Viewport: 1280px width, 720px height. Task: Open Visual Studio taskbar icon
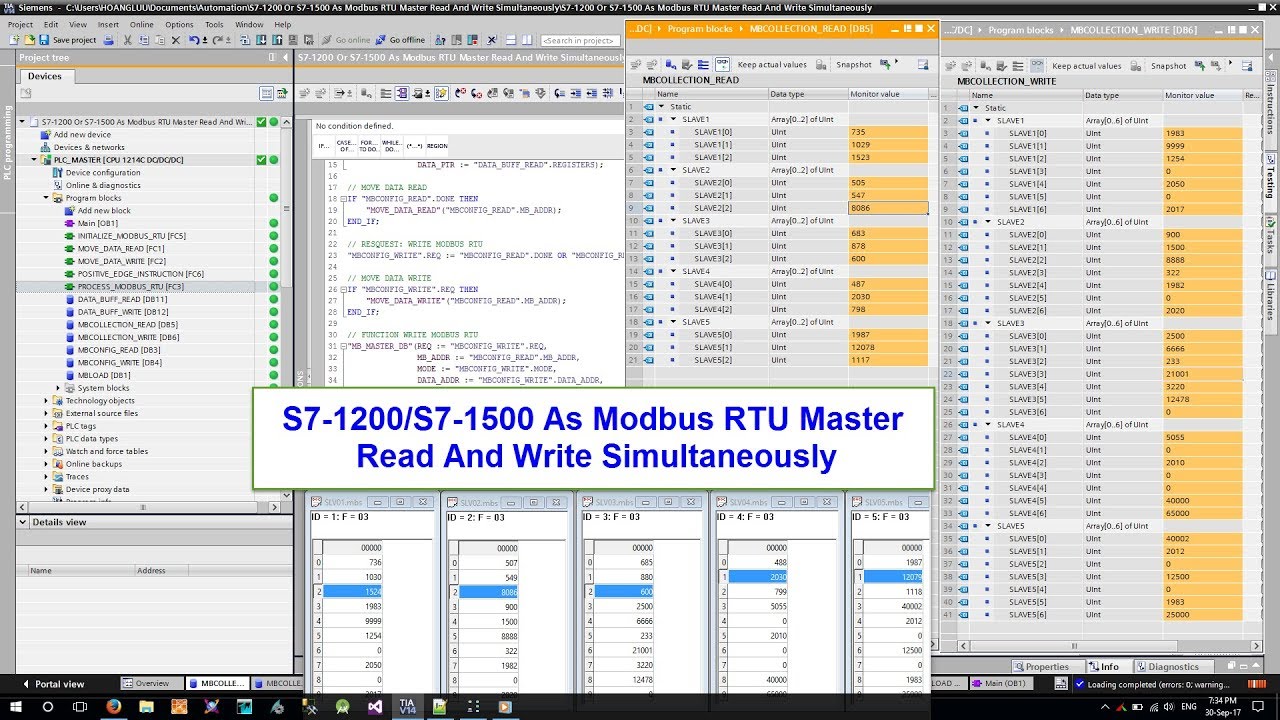point(375,706)
